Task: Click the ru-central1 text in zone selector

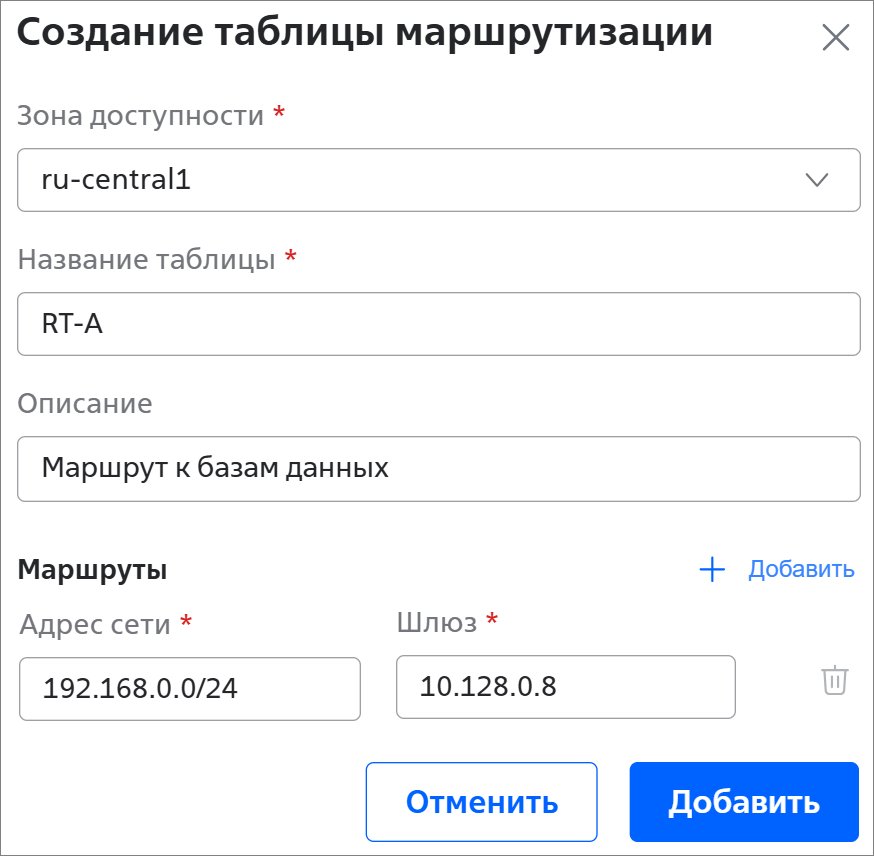Action: point(116,180)
